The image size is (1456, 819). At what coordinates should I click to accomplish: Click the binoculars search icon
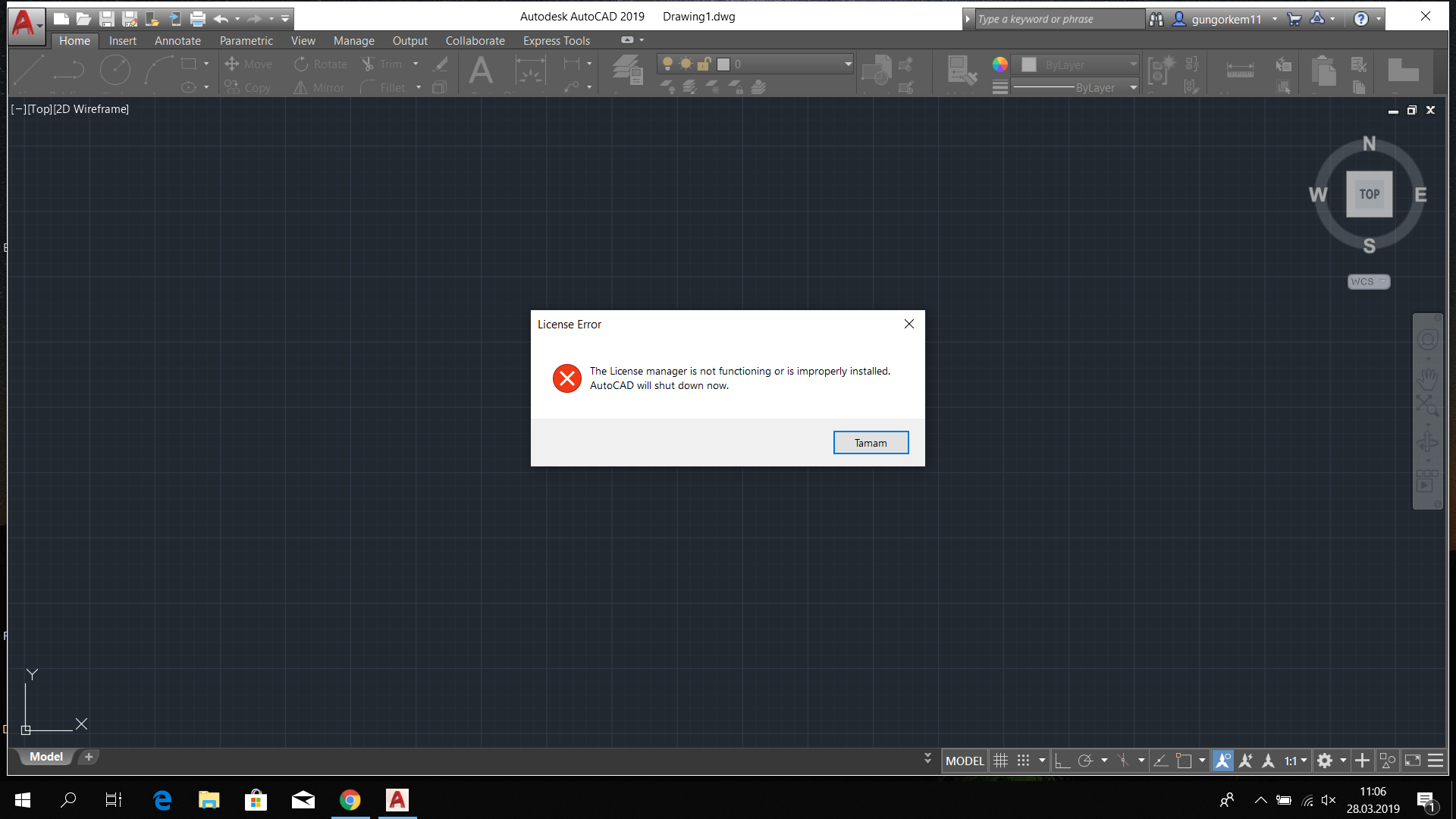coord(1156,19)
